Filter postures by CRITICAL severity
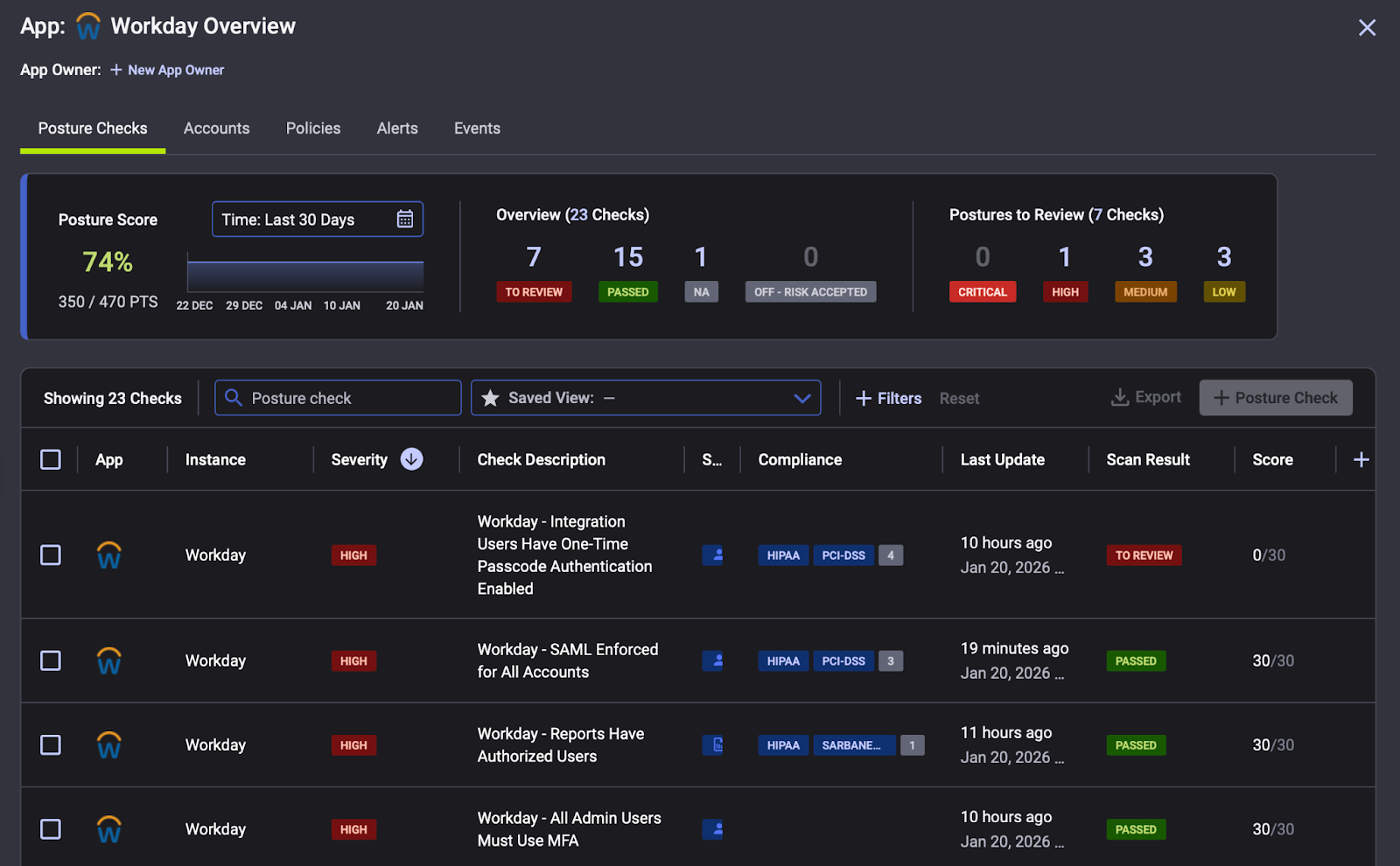The height and width of the screenshot is (866, 1400). [x=983, y=272]
